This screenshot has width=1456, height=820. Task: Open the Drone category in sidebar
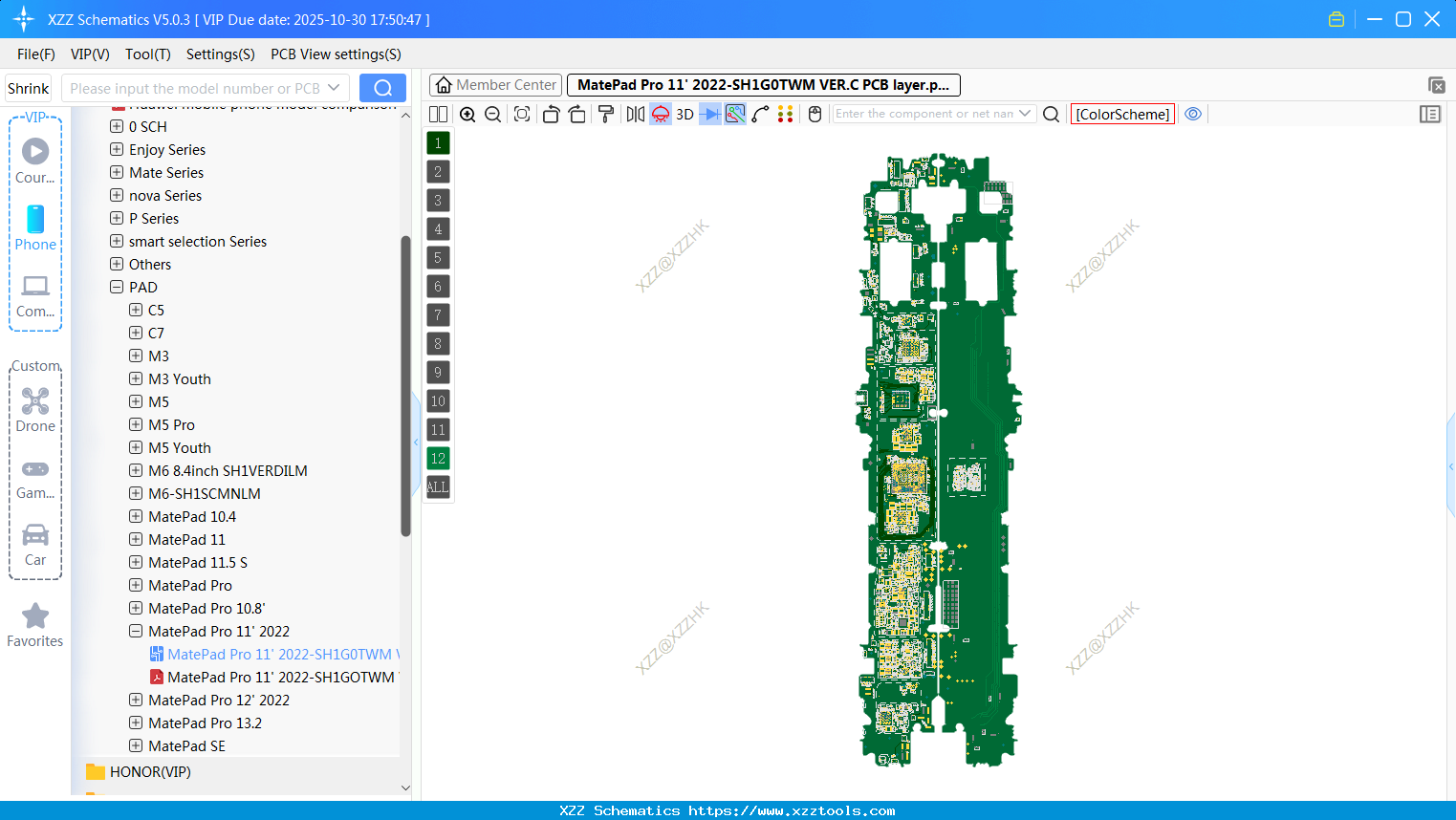click(35, 409)
